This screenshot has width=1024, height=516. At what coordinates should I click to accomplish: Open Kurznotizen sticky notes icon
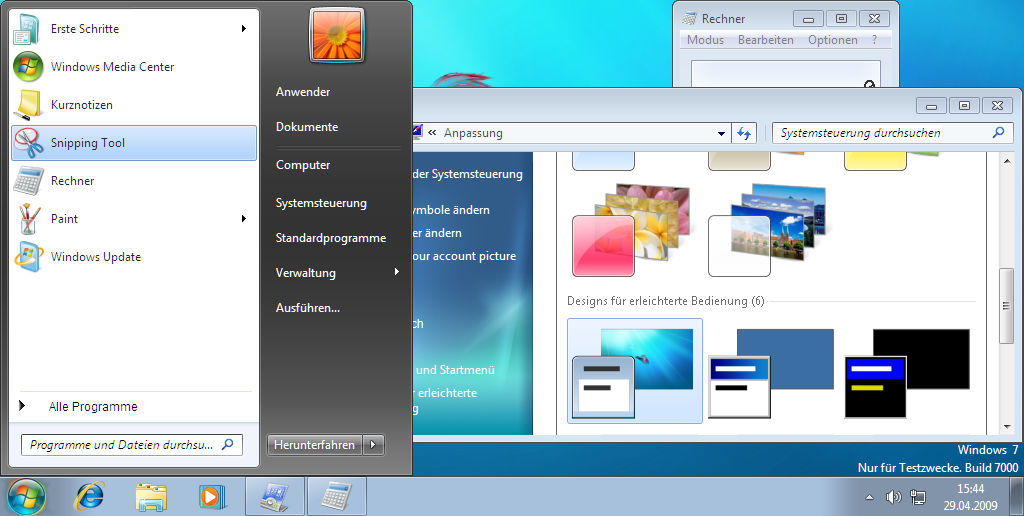tap(28, 105)
